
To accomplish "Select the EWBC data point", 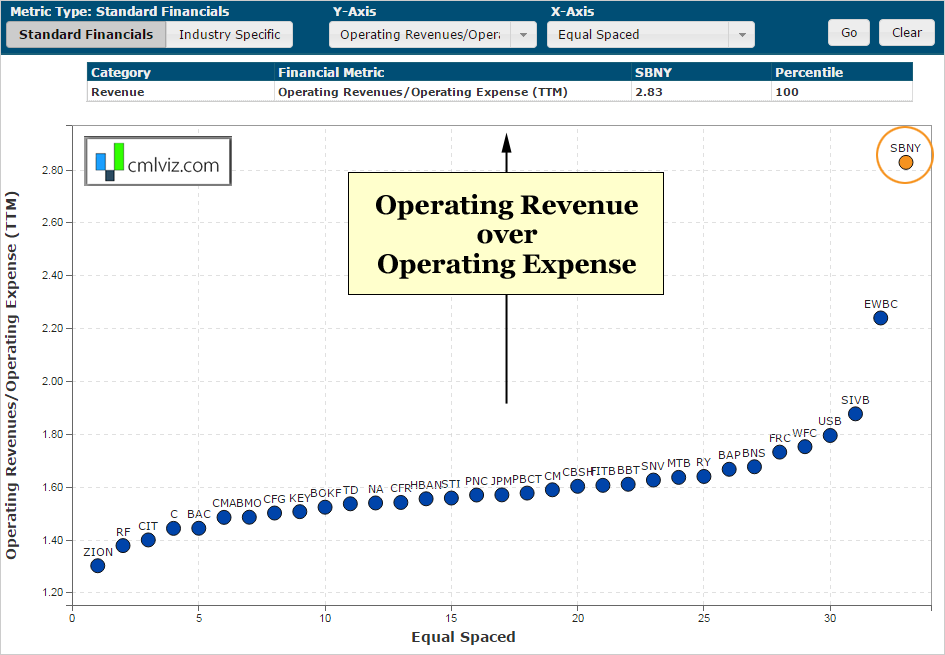I will click(x=881, y=318).
